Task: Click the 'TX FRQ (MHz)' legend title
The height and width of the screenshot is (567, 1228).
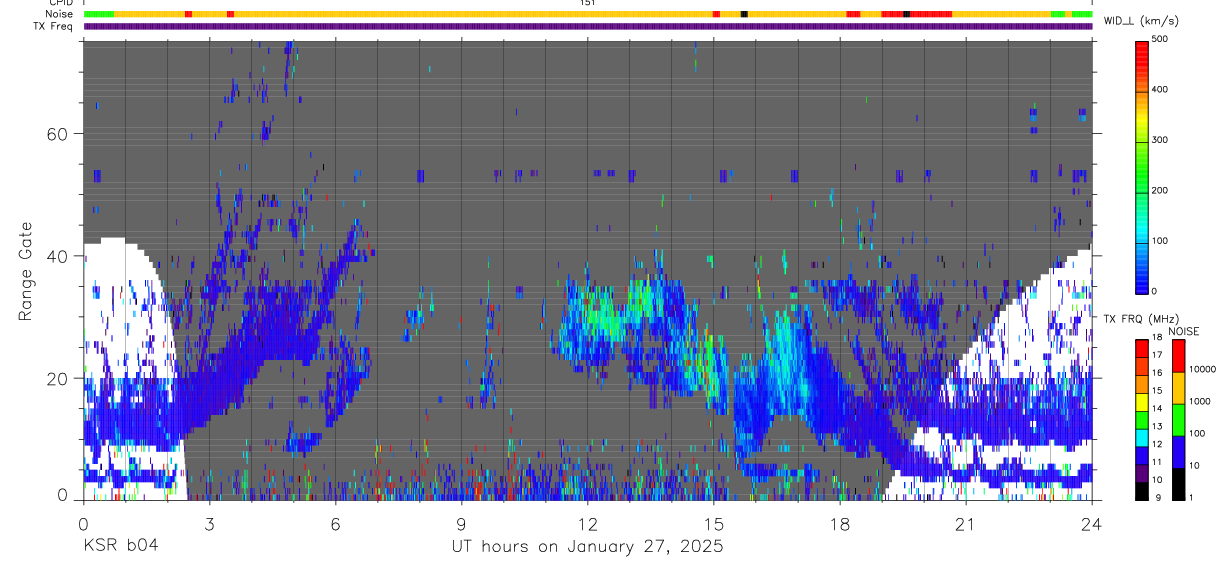Action: click(1139, 318)
